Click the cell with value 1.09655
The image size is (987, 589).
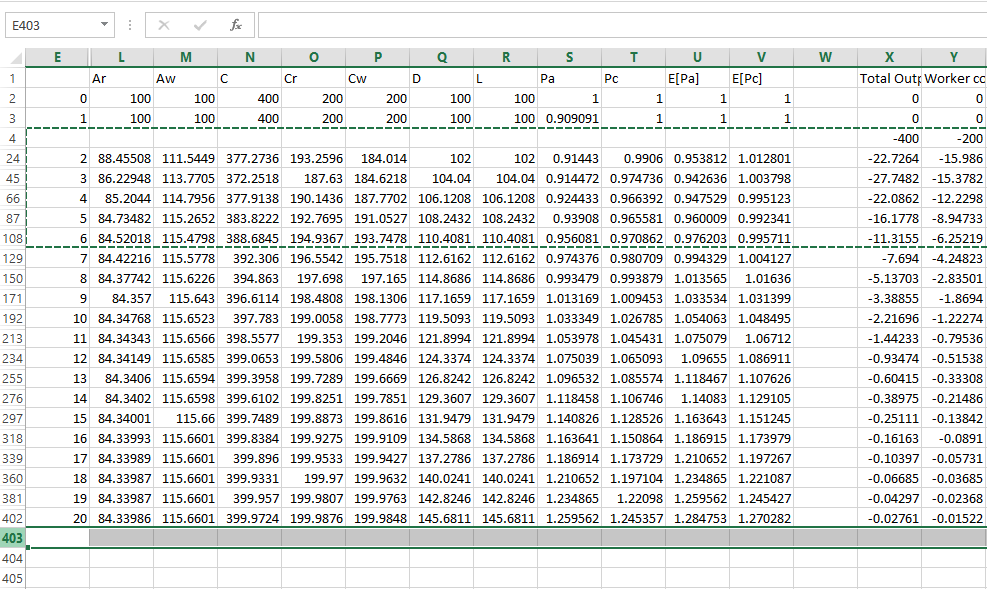[697, 359]
